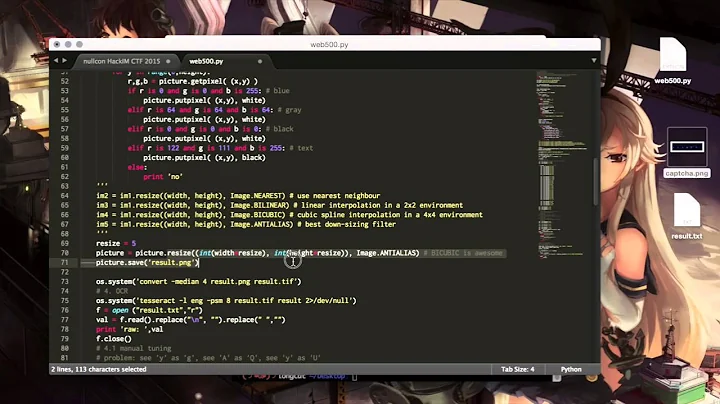Click the f.close() line
The width and height of the screenshot is (720, 404).
(x=113, y=339)
